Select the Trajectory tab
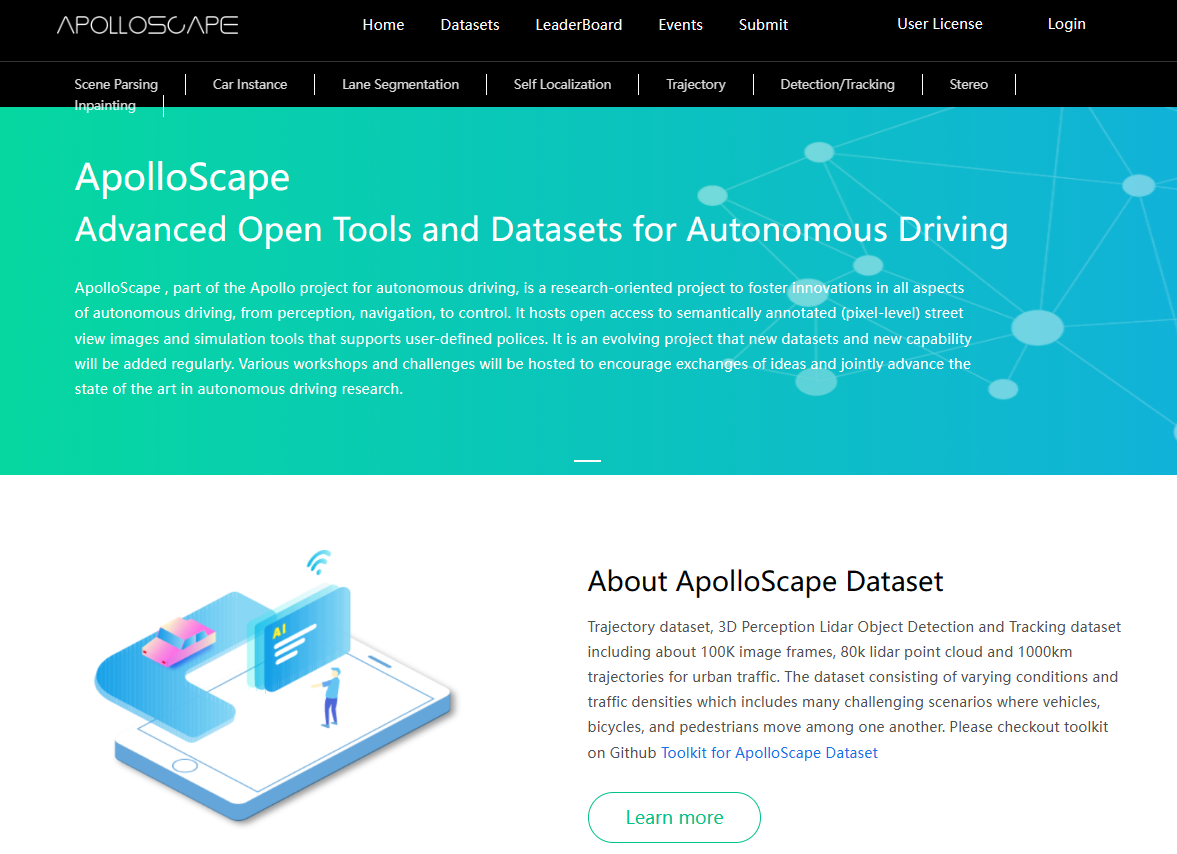The image size is (1177, 854). tap(696, 84)
